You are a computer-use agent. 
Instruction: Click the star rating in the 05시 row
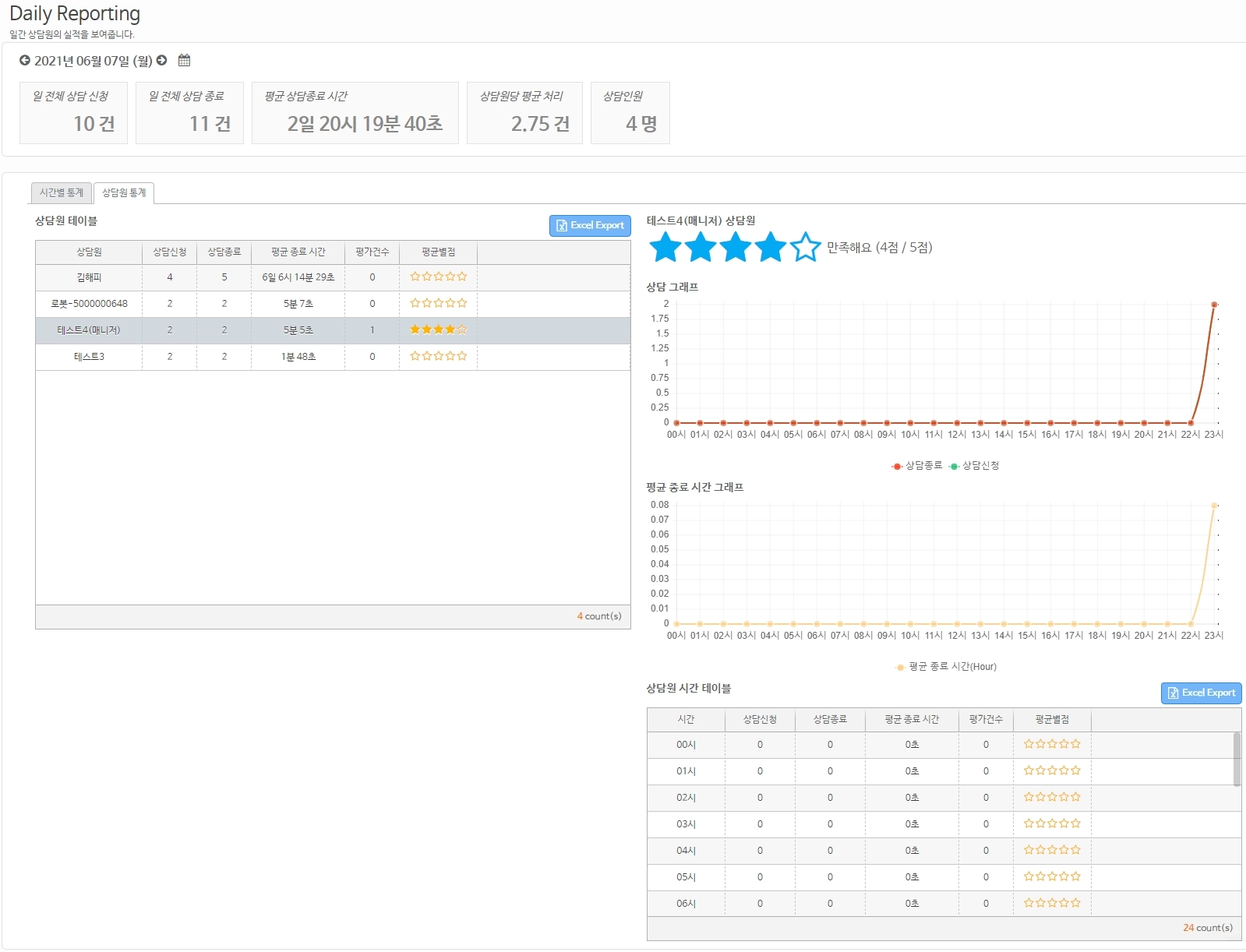pyautogui.click(x=1052, y=876)
